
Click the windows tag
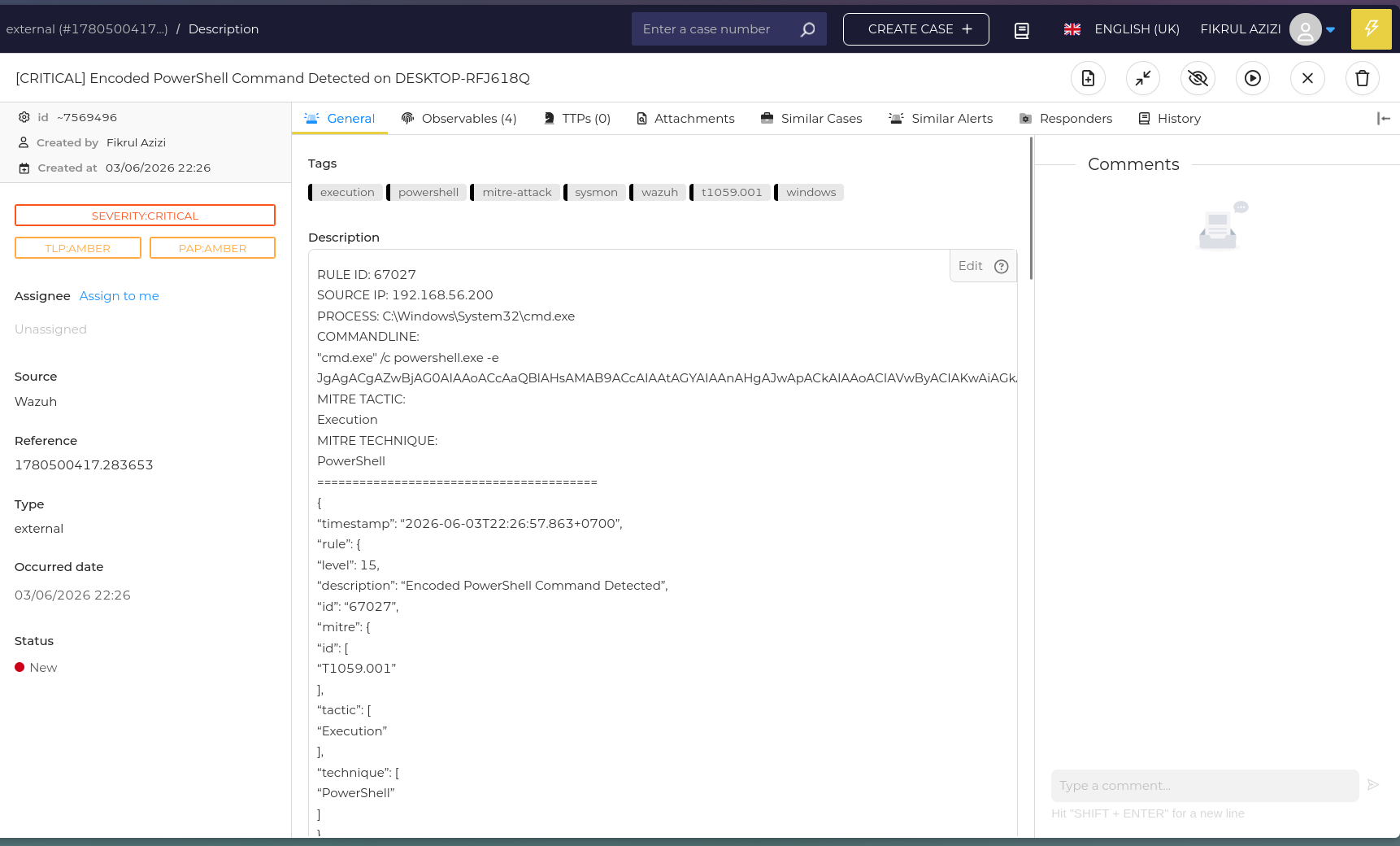pos(809,193)
